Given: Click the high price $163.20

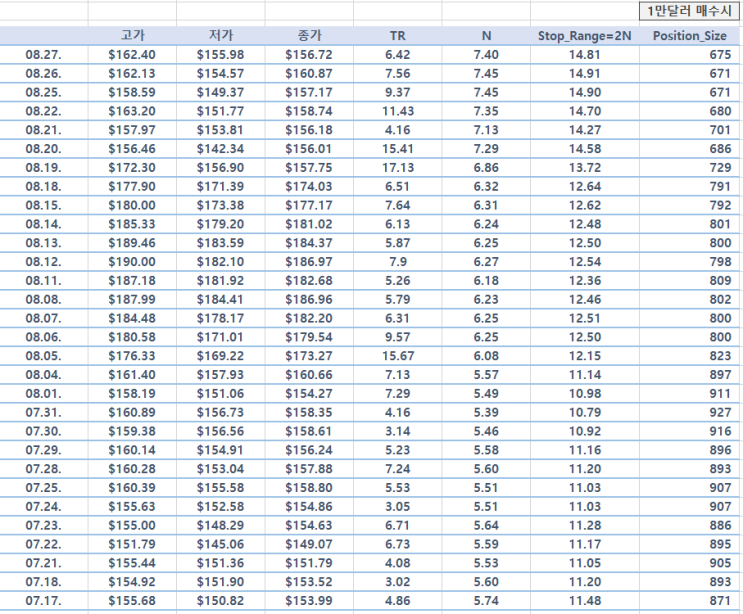Looking at the screenshot, I should coord(132,111).
